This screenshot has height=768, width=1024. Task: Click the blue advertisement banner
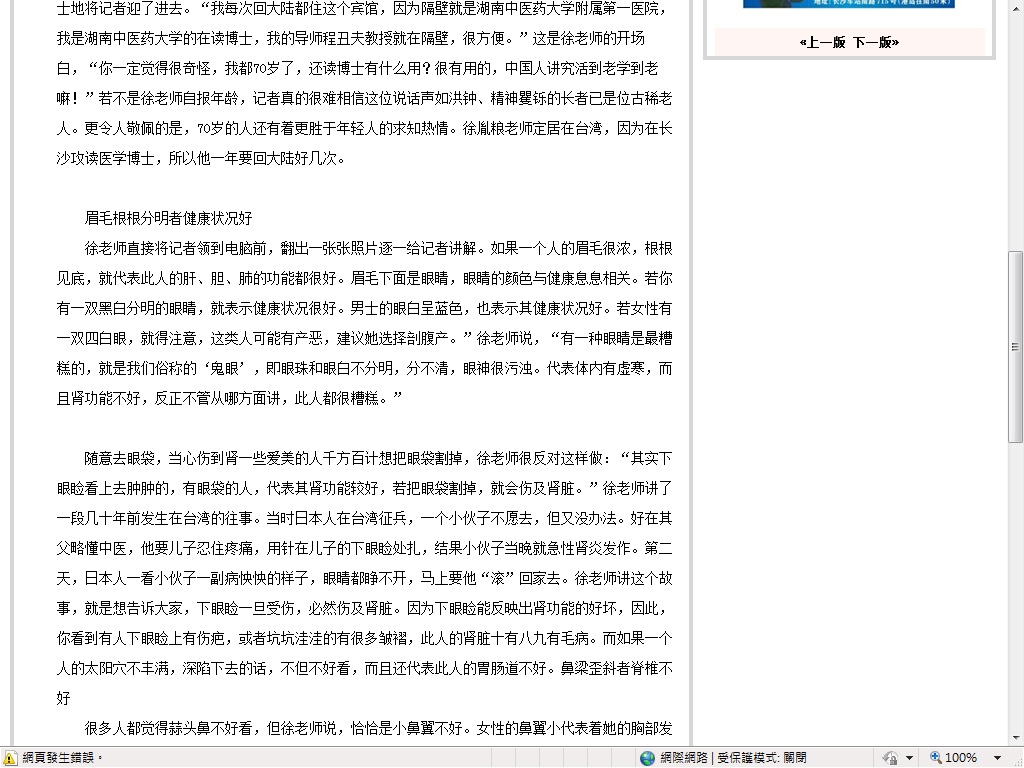(850, 5)
